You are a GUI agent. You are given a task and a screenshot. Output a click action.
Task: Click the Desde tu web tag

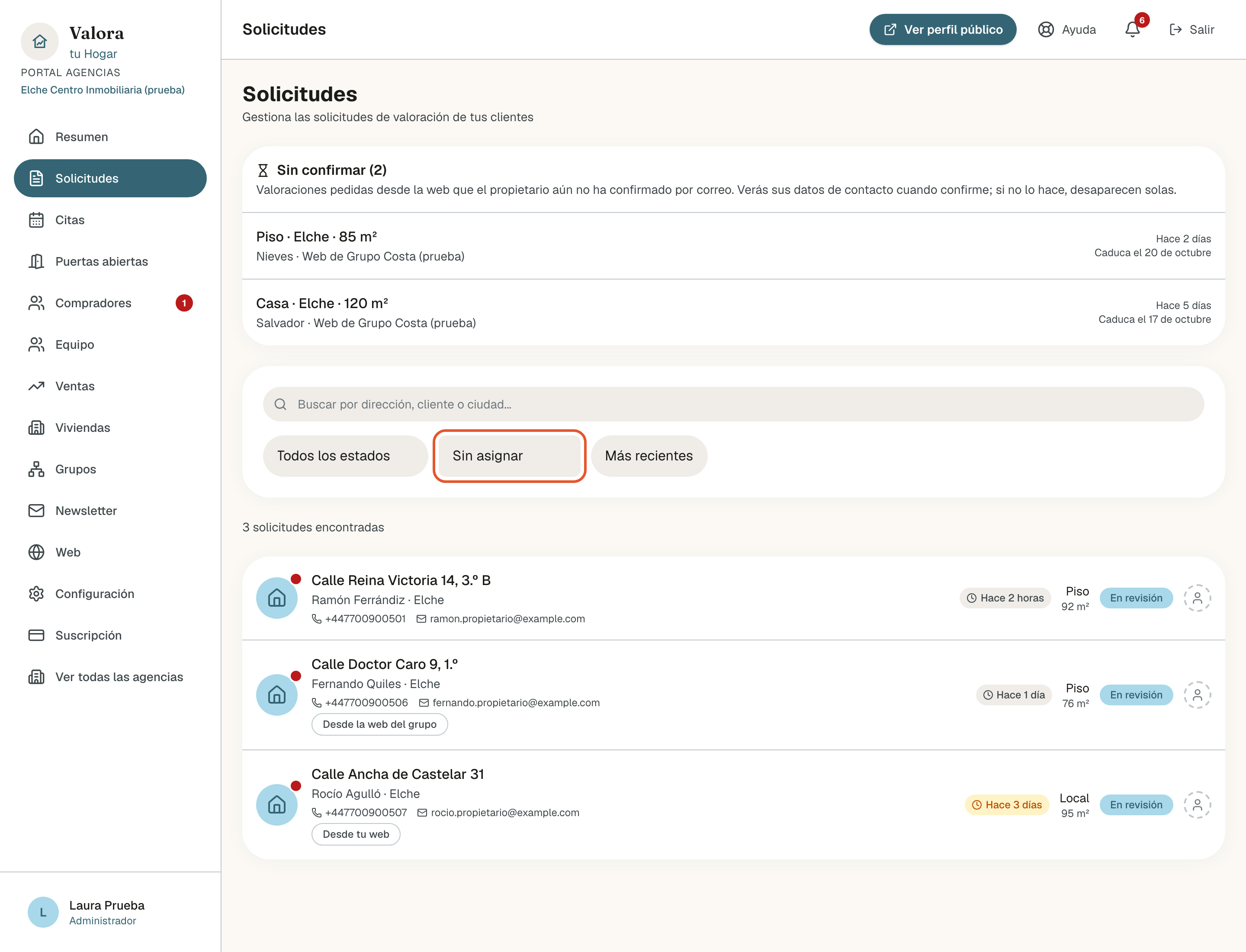click(x=356, y=834)
